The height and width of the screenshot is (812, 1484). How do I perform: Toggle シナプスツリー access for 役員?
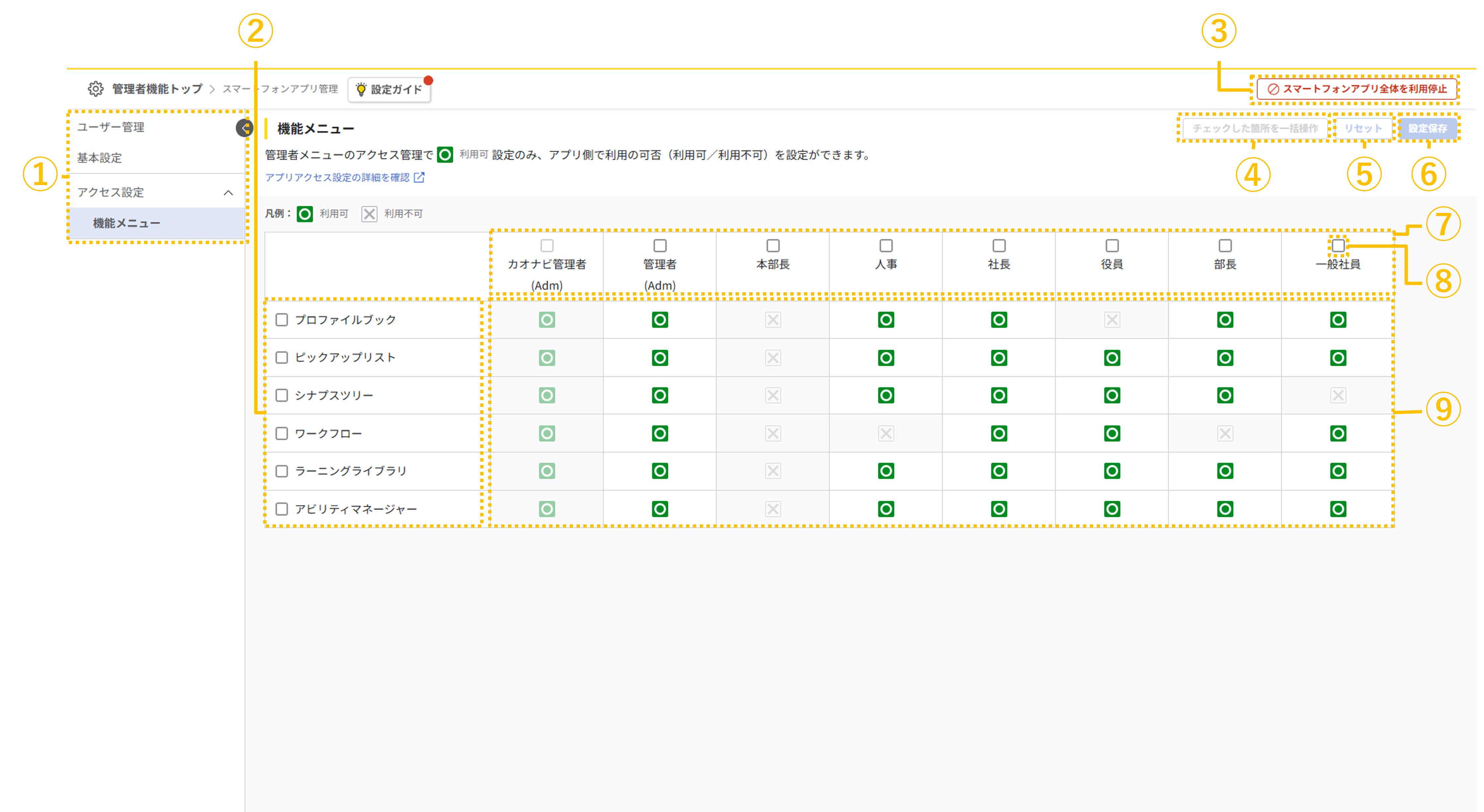(1112, 395)
